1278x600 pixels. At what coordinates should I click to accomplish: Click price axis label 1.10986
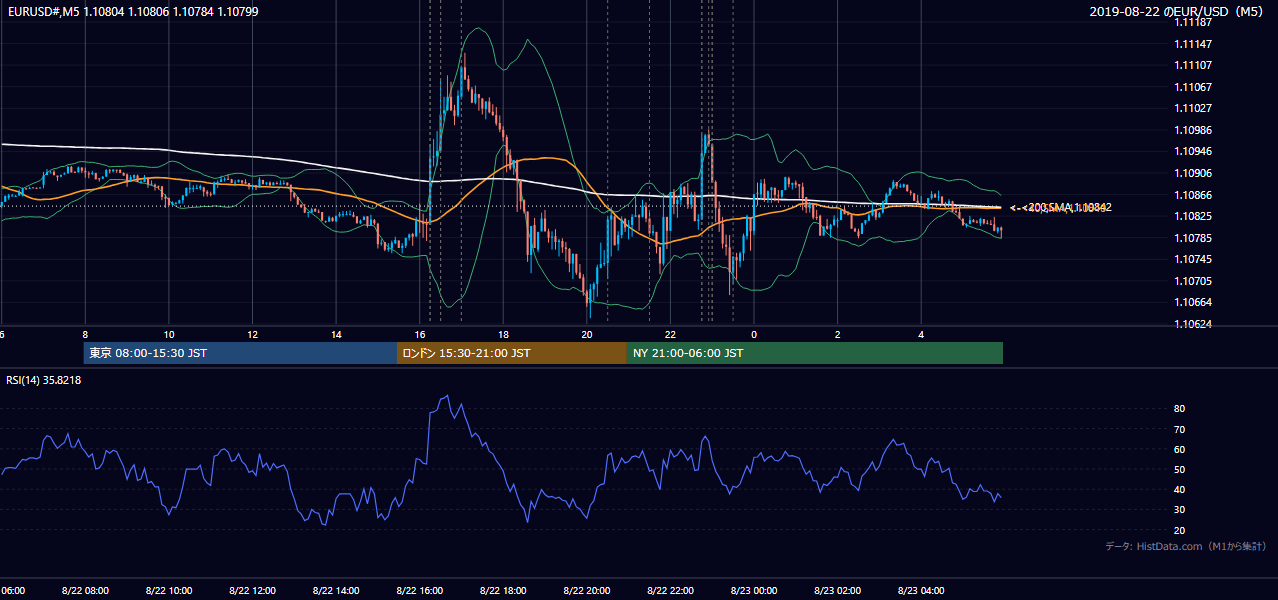point(1193,130)
